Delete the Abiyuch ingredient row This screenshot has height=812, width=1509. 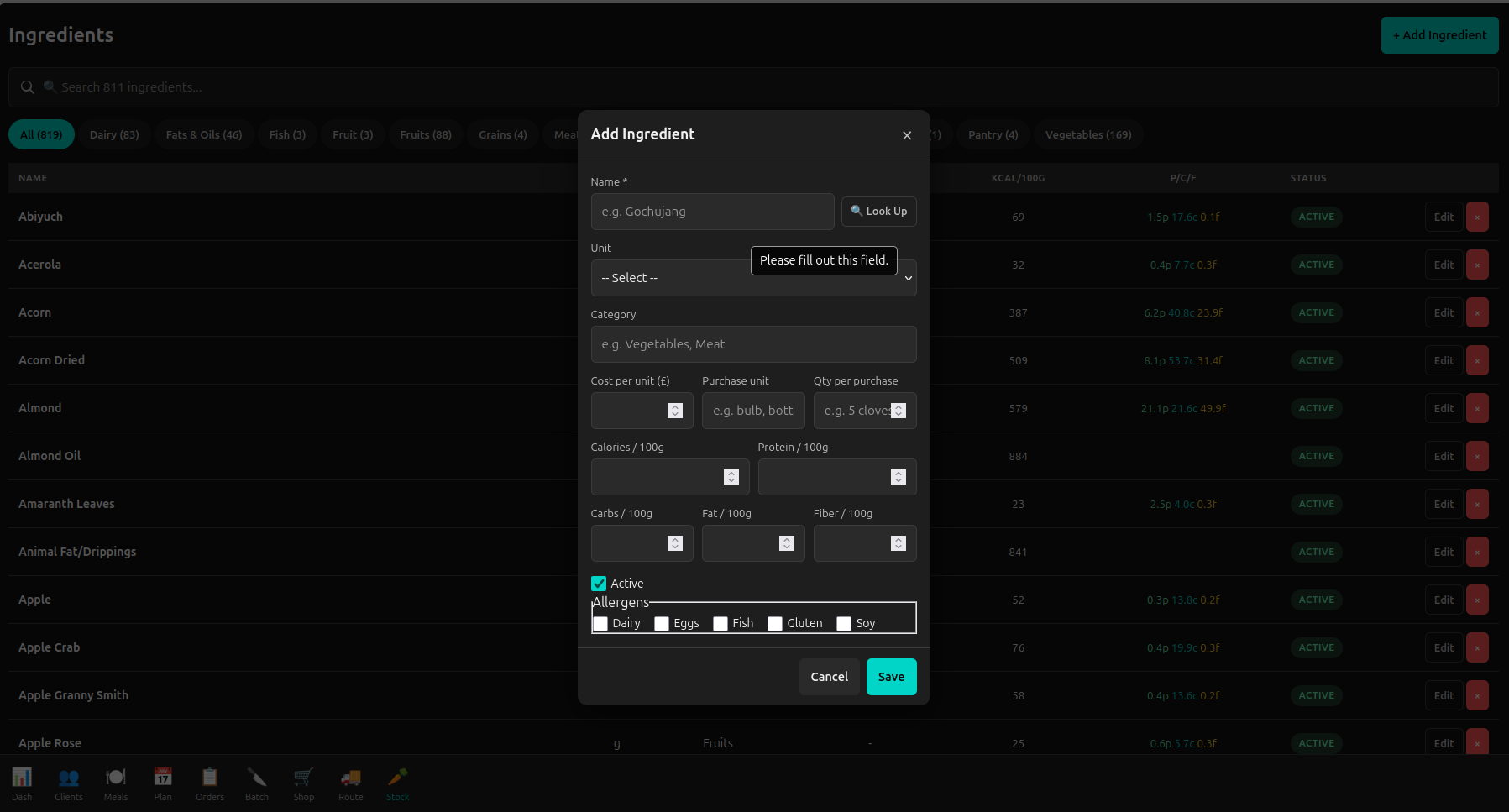pyautogui.click(x=1477, y=217)
